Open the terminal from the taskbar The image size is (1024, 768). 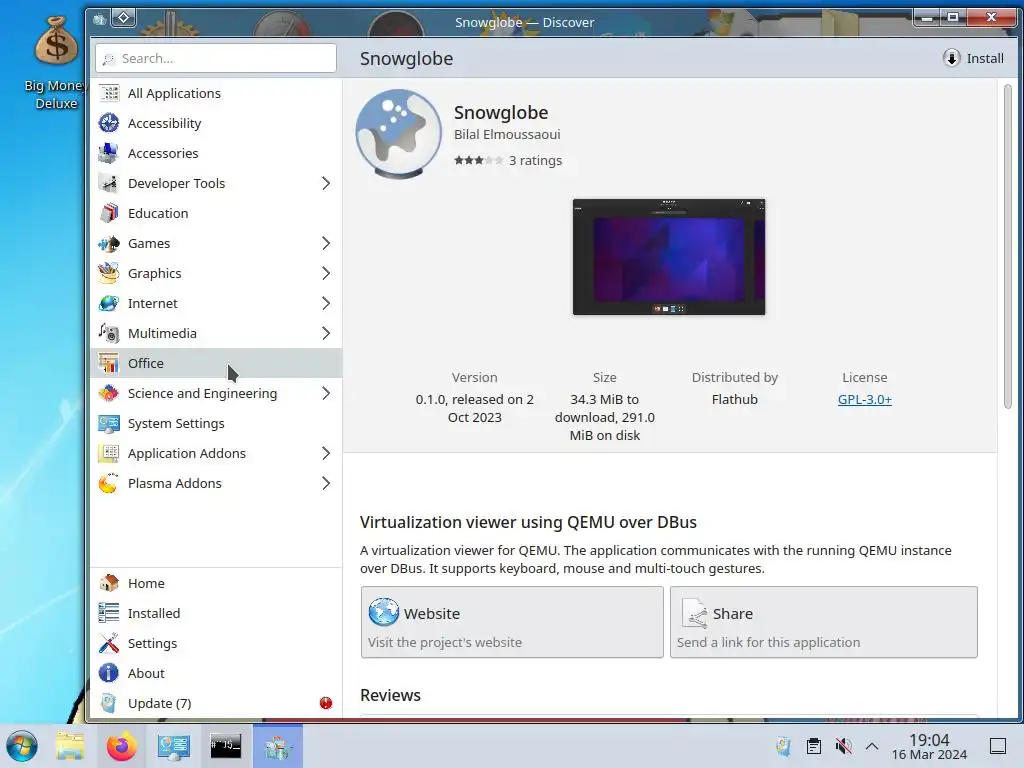coord(225,746)
